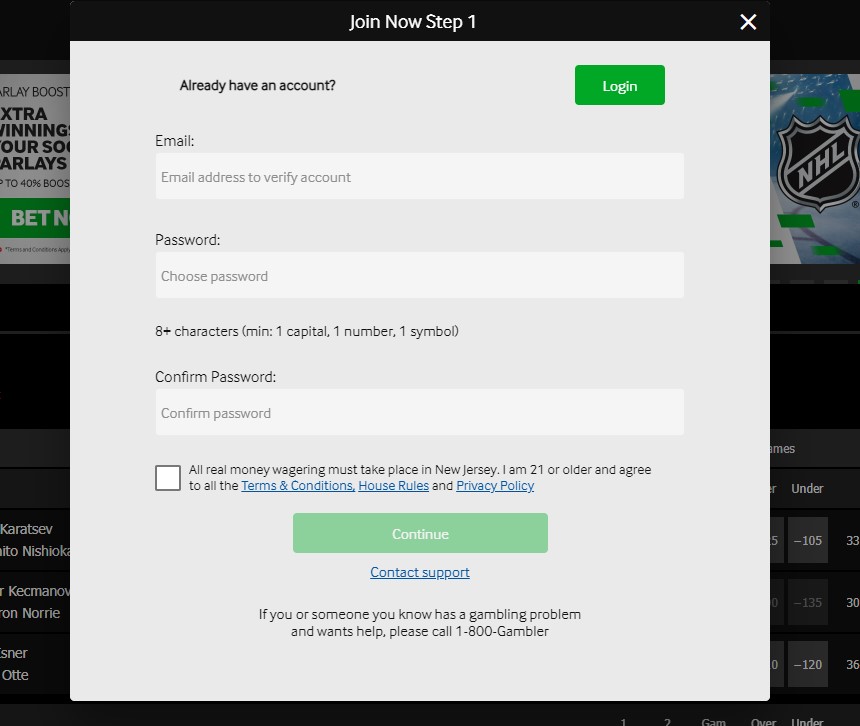
Task: Select the -135 Under odds button
Action: coord(807,602)
